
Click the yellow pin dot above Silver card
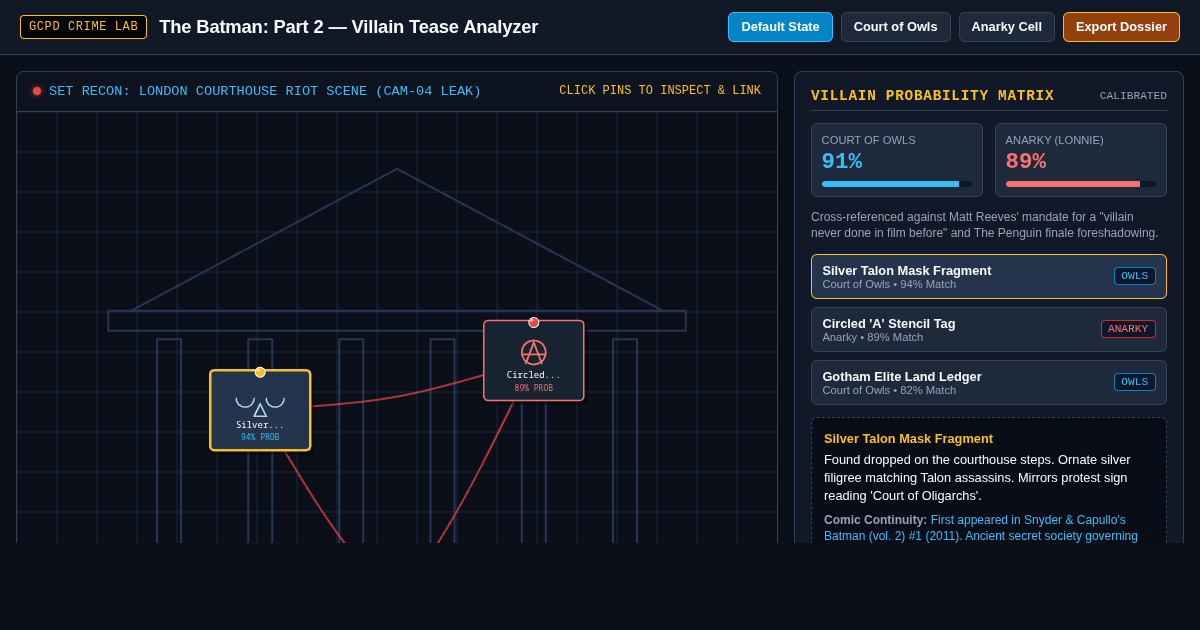(260, 372)
